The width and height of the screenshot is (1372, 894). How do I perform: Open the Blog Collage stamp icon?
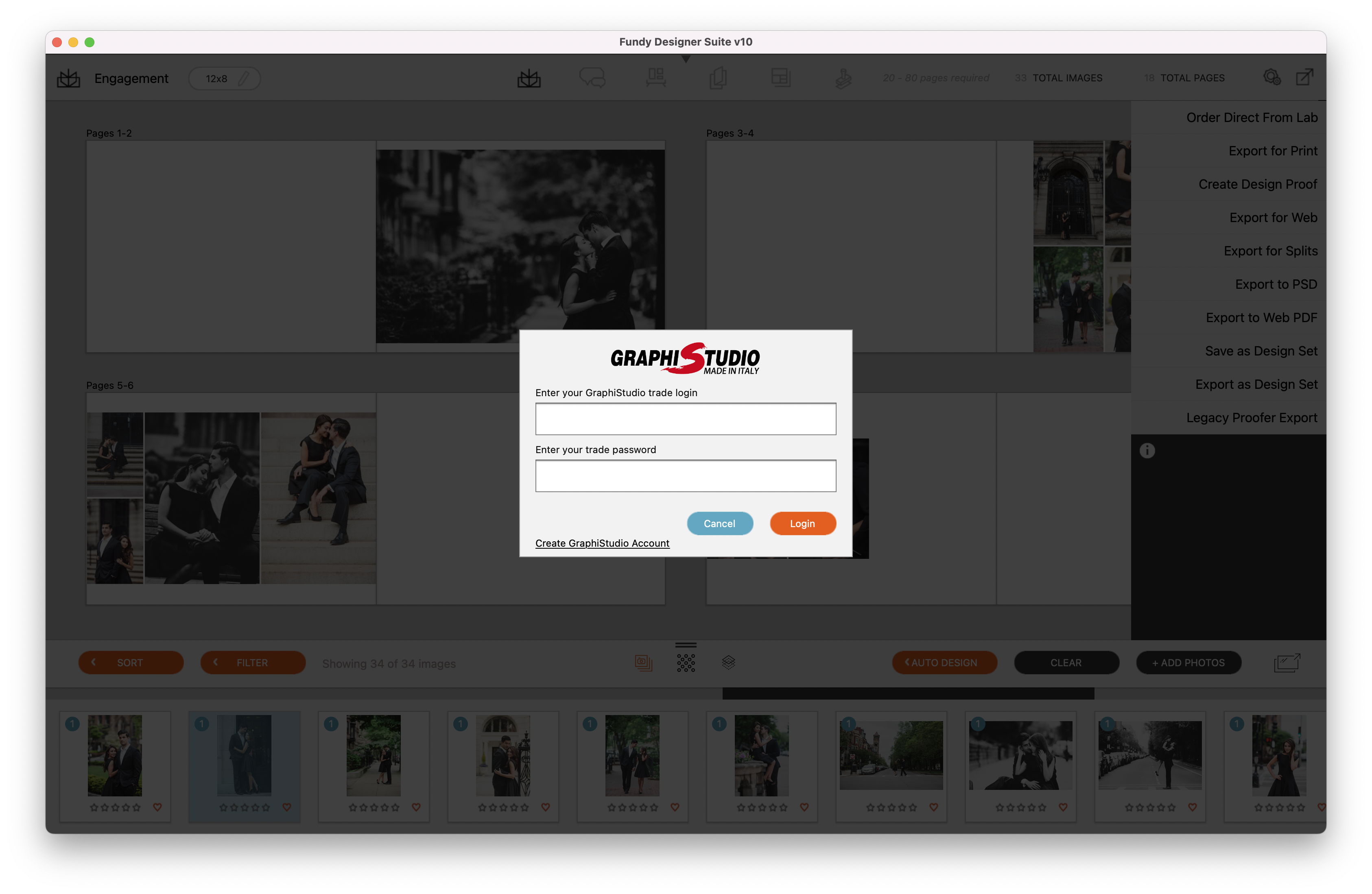click(x=843, y=78)
